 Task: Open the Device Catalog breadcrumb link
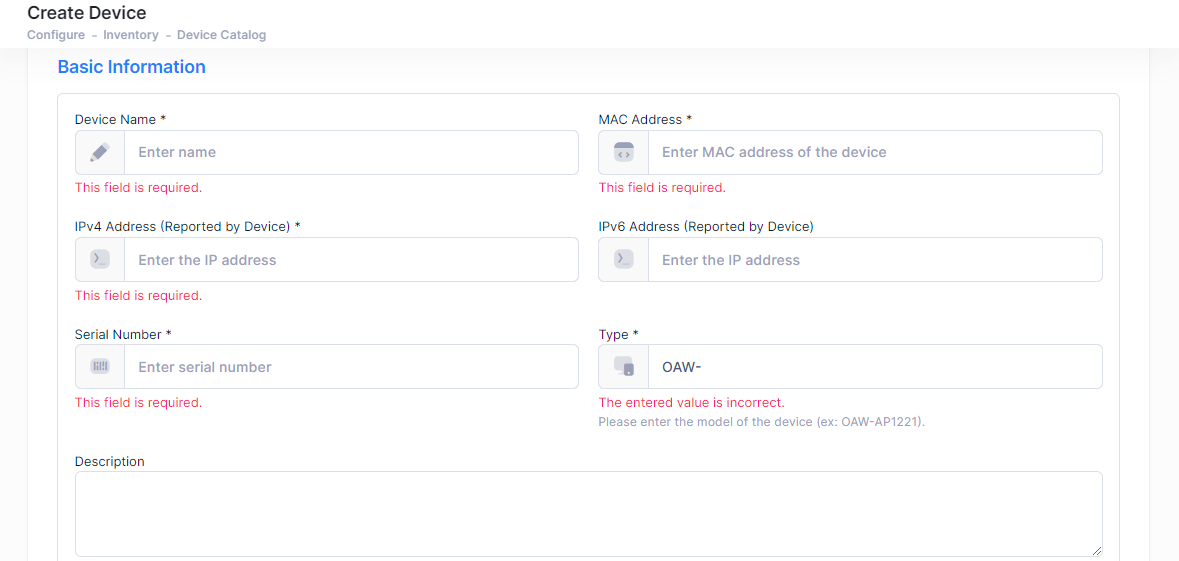(x=222, y=35)
